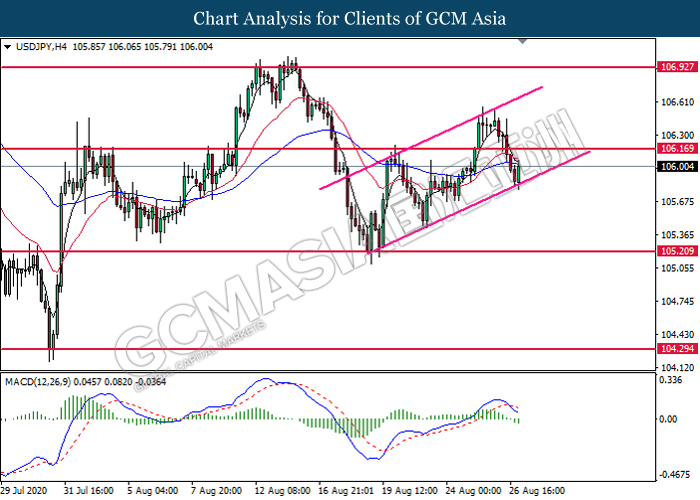Click the 106.610 price scale value
Image resolution: width=700 pixels, height=500 pixels.
coord(677,102)
